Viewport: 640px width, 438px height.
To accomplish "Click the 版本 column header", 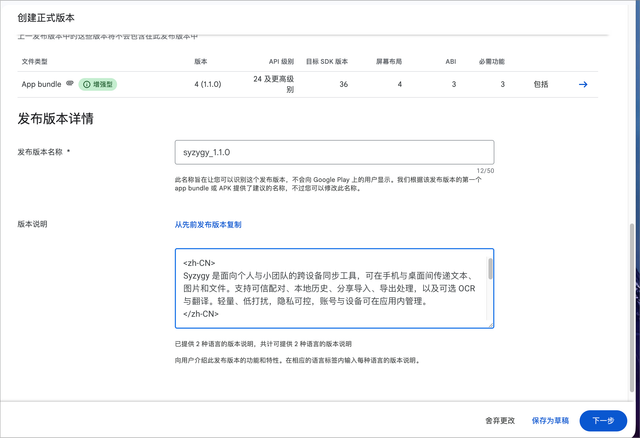I will click(200, 62).
